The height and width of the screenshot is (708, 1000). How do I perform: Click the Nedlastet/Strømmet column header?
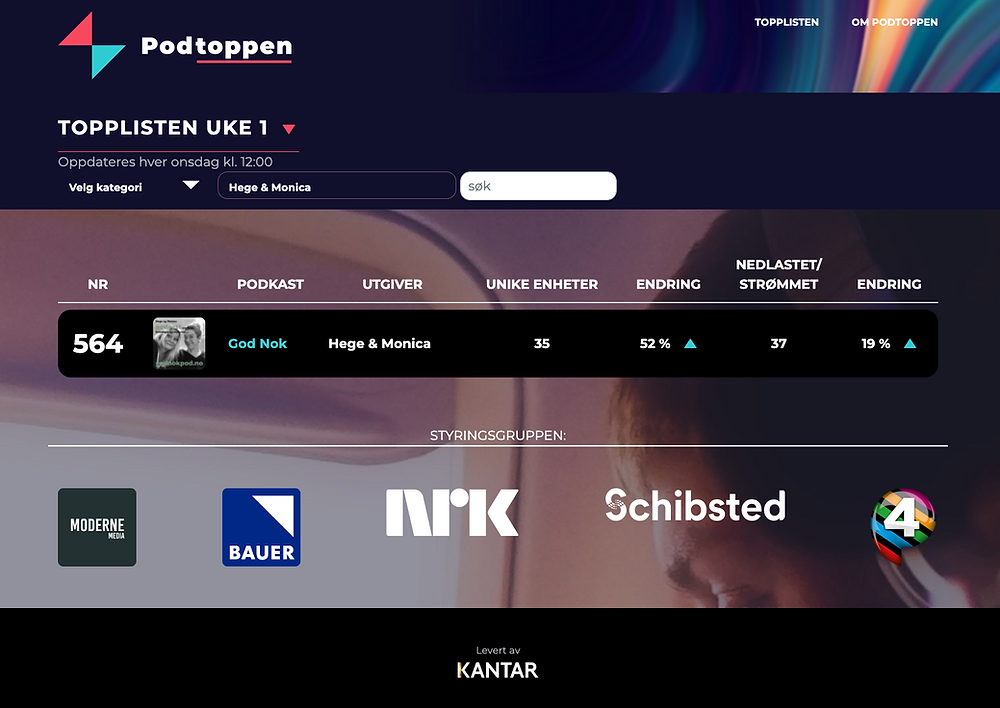(779, 274)
